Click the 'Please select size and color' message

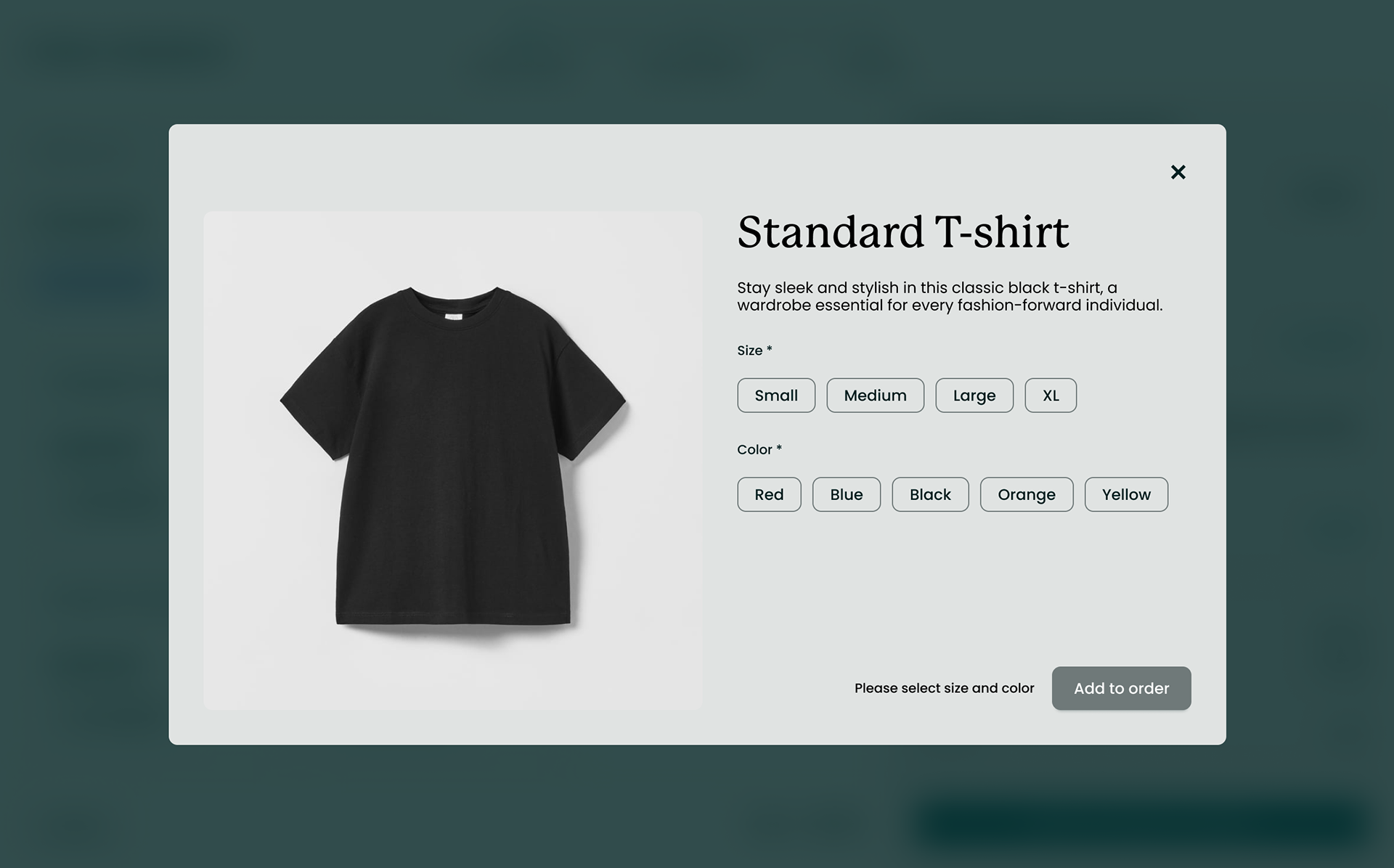click(944, 688)
